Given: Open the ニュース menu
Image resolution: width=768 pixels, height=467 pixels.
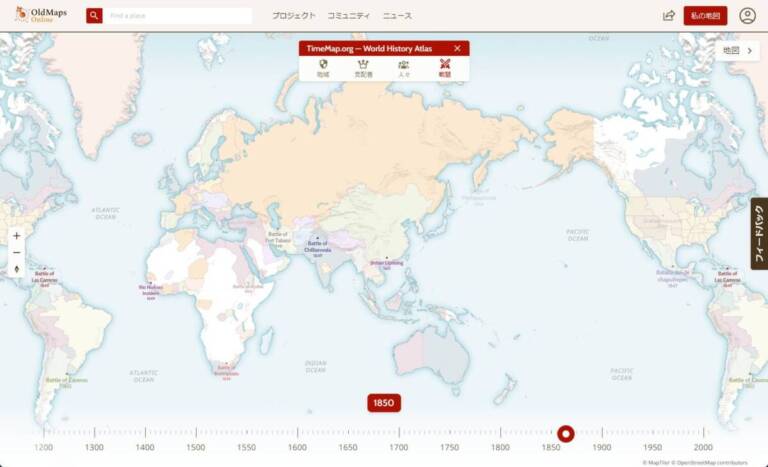Looking at the screenshot, I should coord(397,16).
